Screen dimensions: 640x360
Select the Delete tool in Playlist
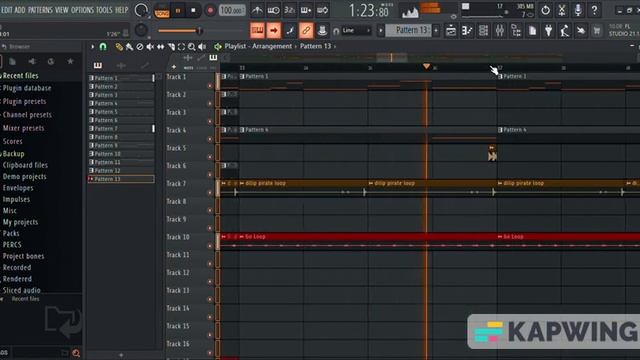pyautogui.click(x=140, y=47)
